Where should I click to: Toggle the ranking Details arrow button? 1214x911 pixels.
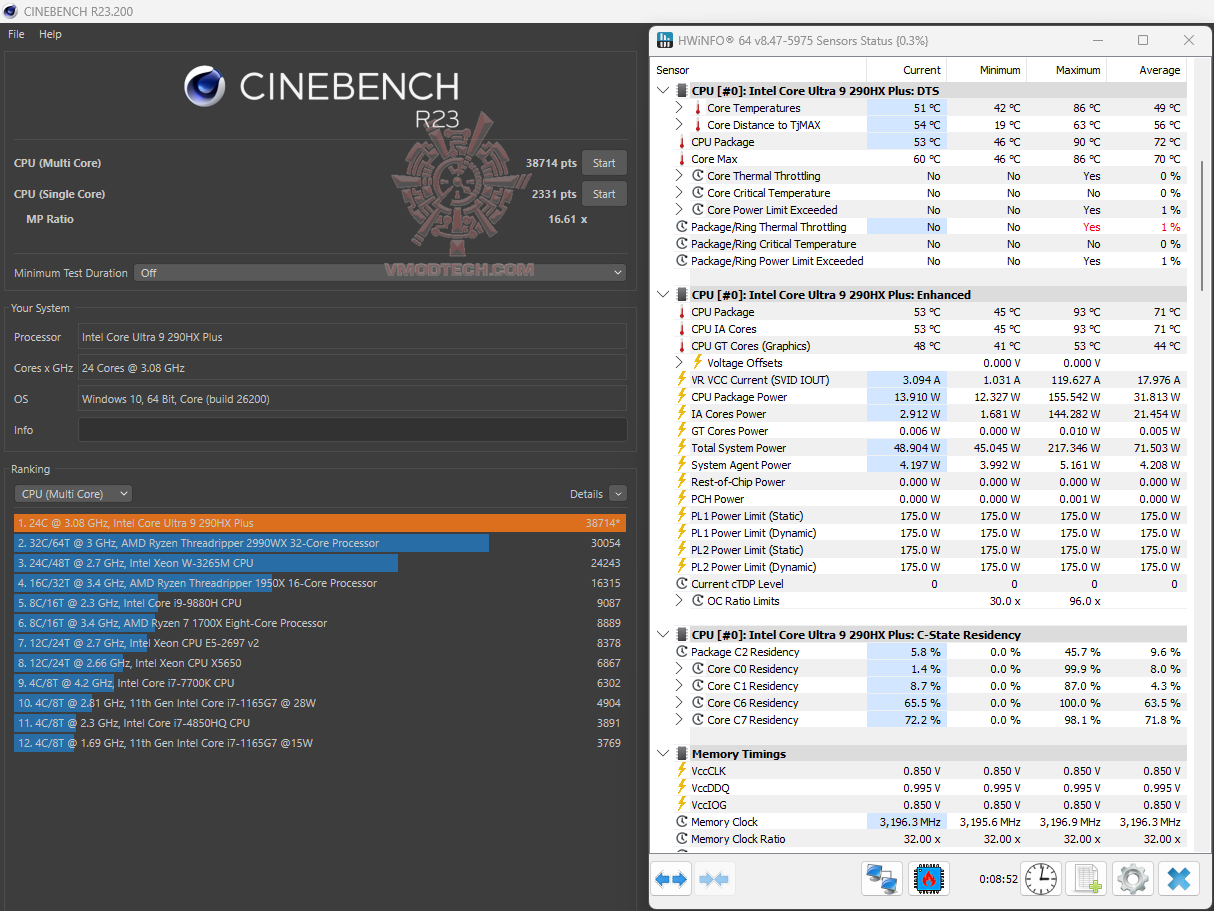617,493
